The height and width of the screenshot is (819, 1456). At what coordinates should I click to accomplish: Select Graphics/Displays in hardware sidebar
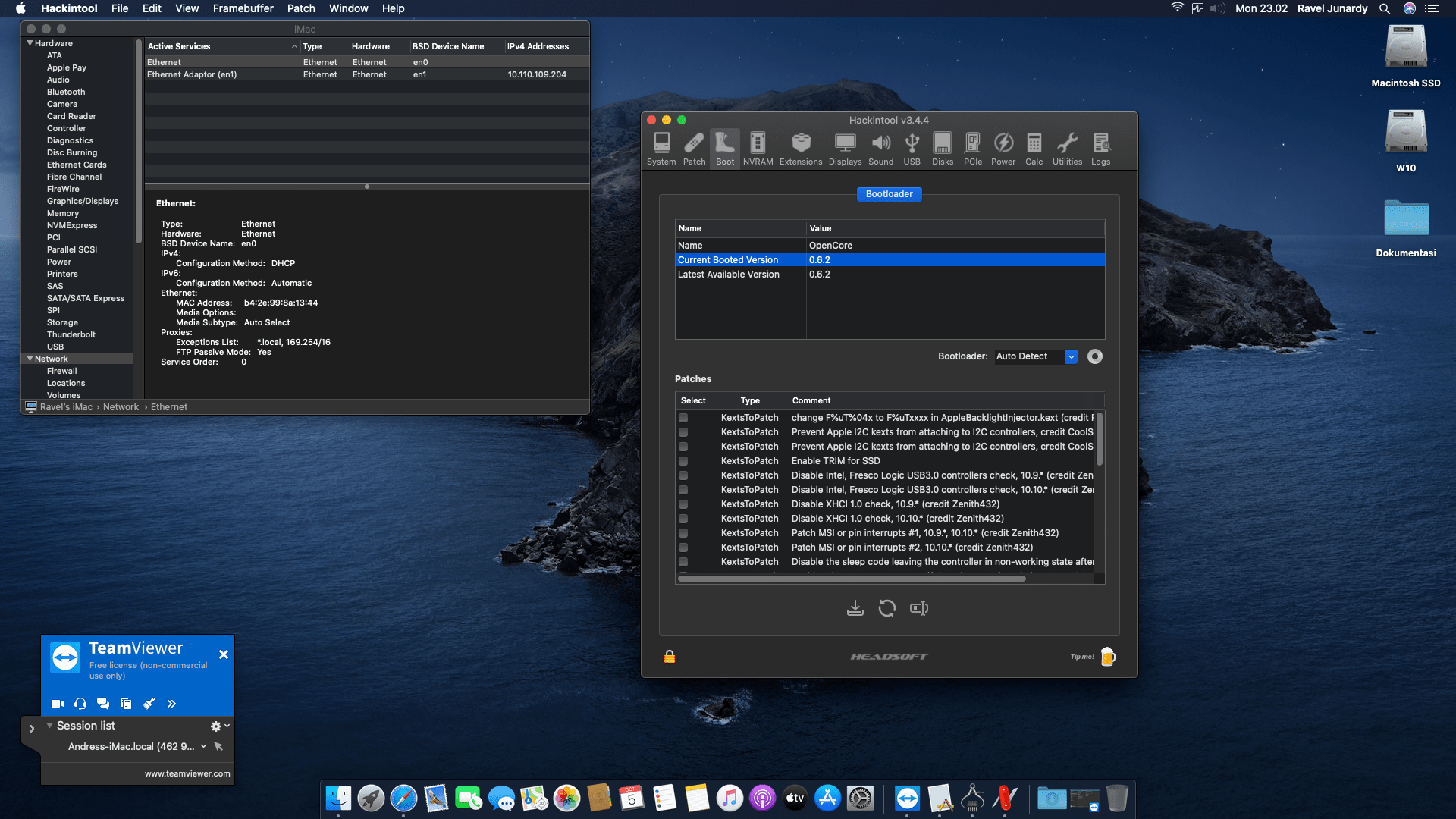(x=83, y=201)
